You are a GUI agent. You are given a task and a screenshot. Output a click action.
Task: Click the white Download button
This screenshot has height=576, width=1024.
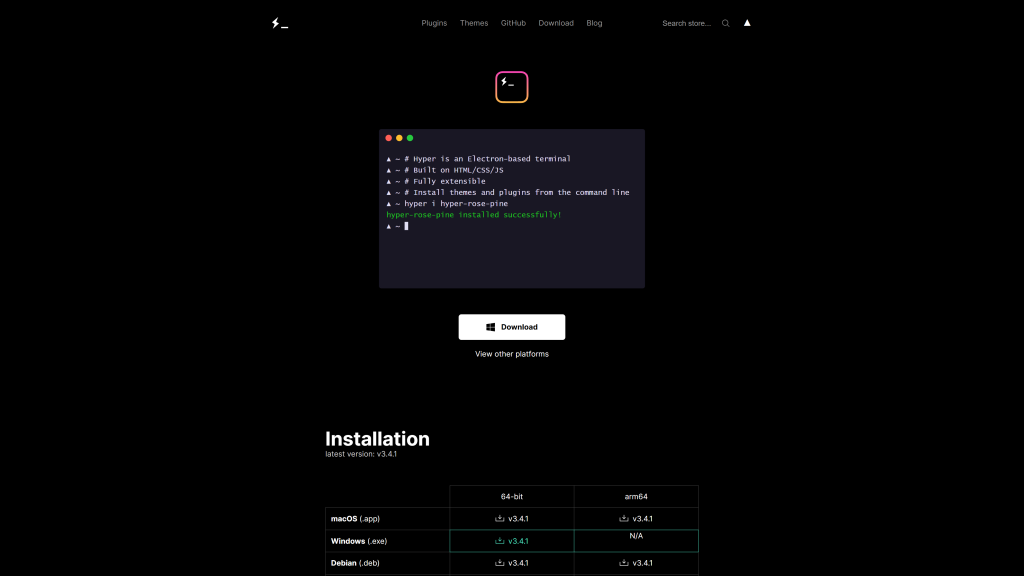tap(512, 327)
